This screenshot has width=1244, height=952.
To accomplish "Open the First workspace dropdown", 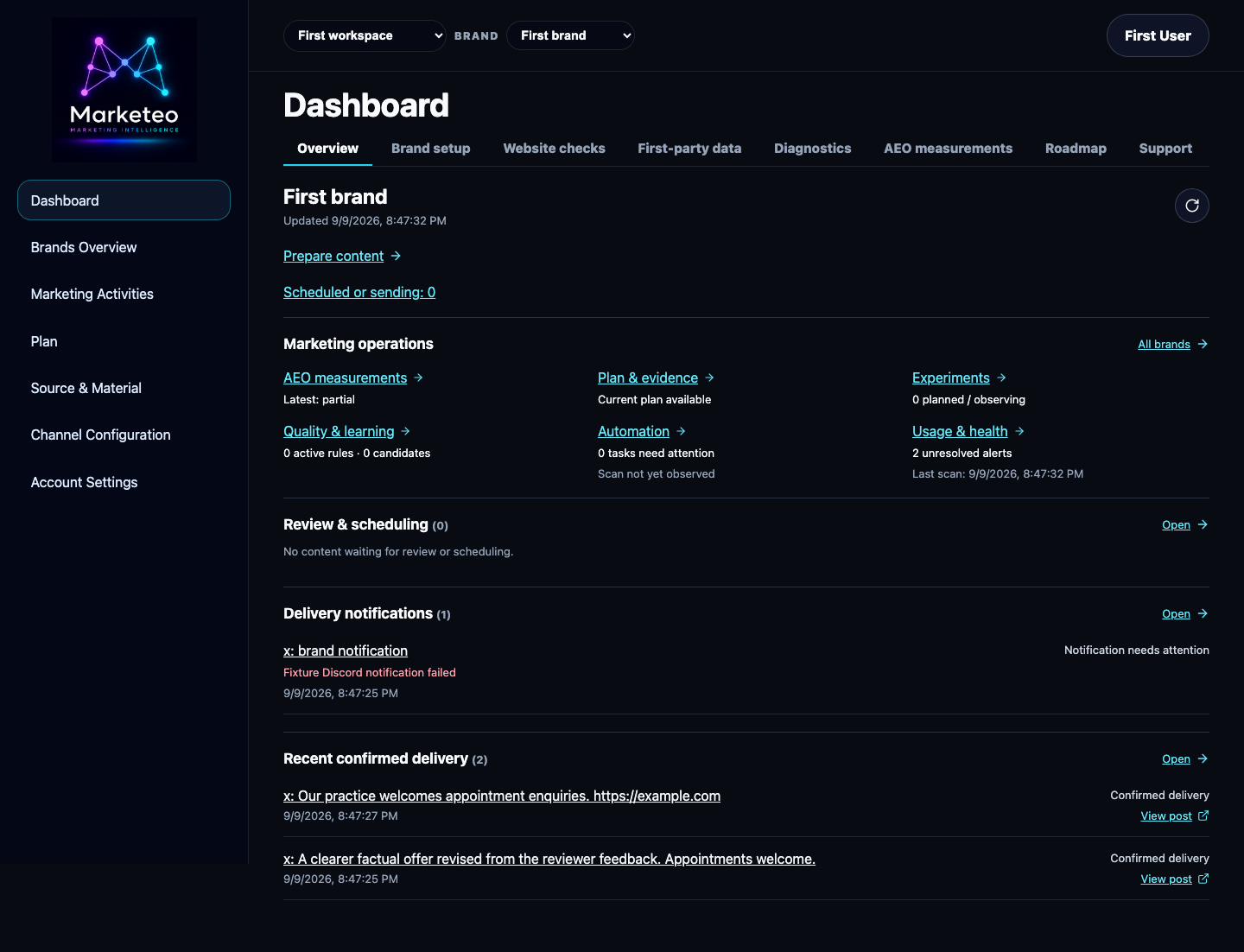I will [365, 35].
